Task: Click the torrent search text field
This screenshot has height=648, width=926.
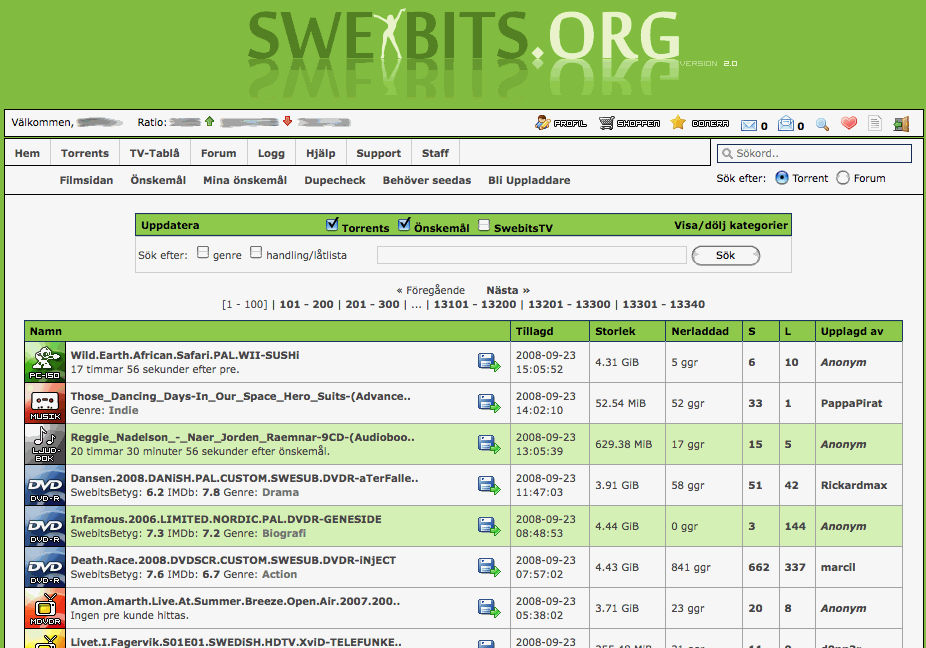Action: (532, 255)
